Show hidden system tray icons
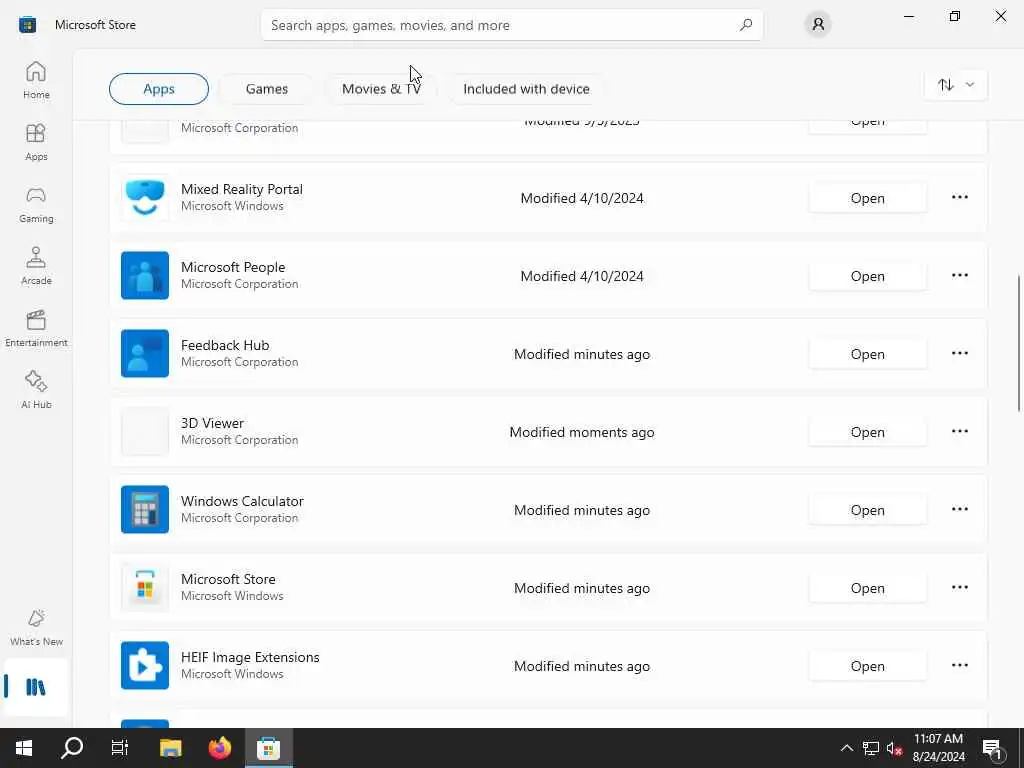This screenshot has height=768, width=1024. coord(846,748)
